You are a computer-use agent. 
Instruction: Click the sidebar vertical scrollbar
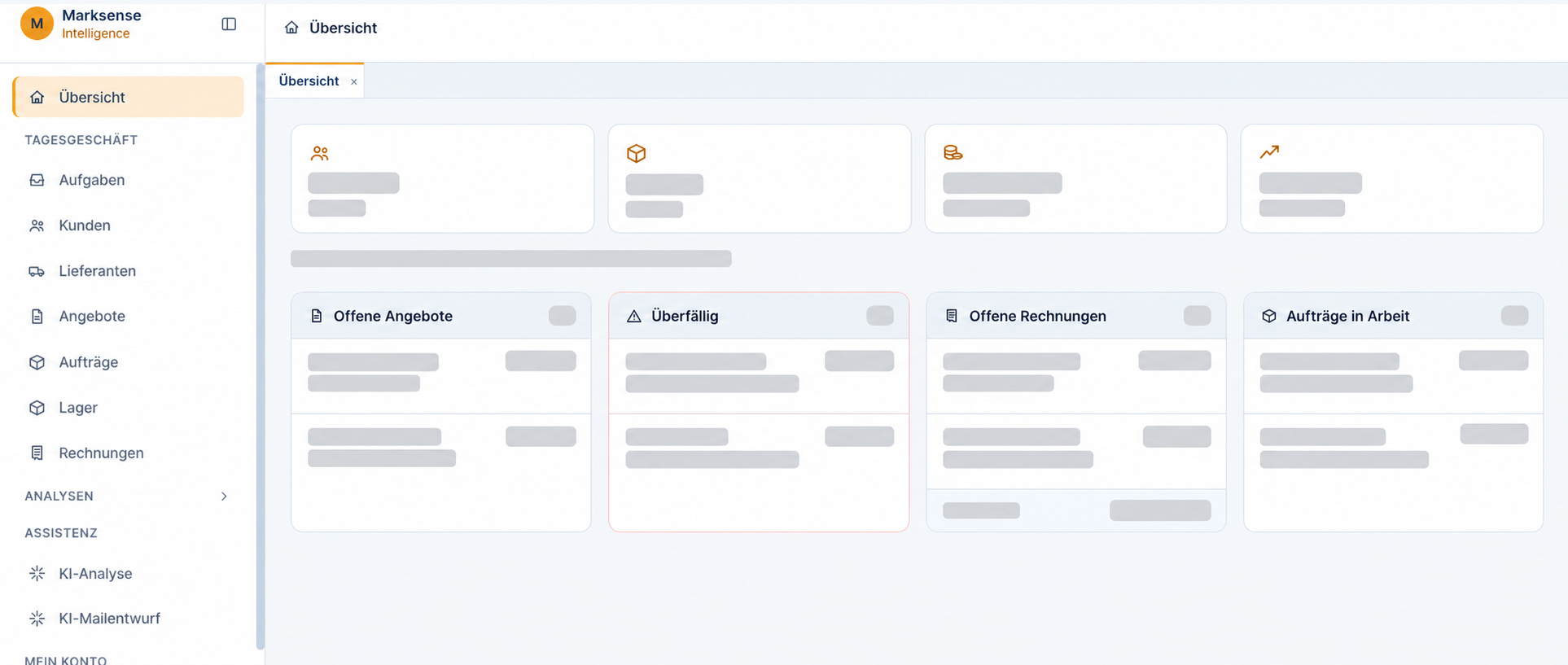(x=260, y=357)
